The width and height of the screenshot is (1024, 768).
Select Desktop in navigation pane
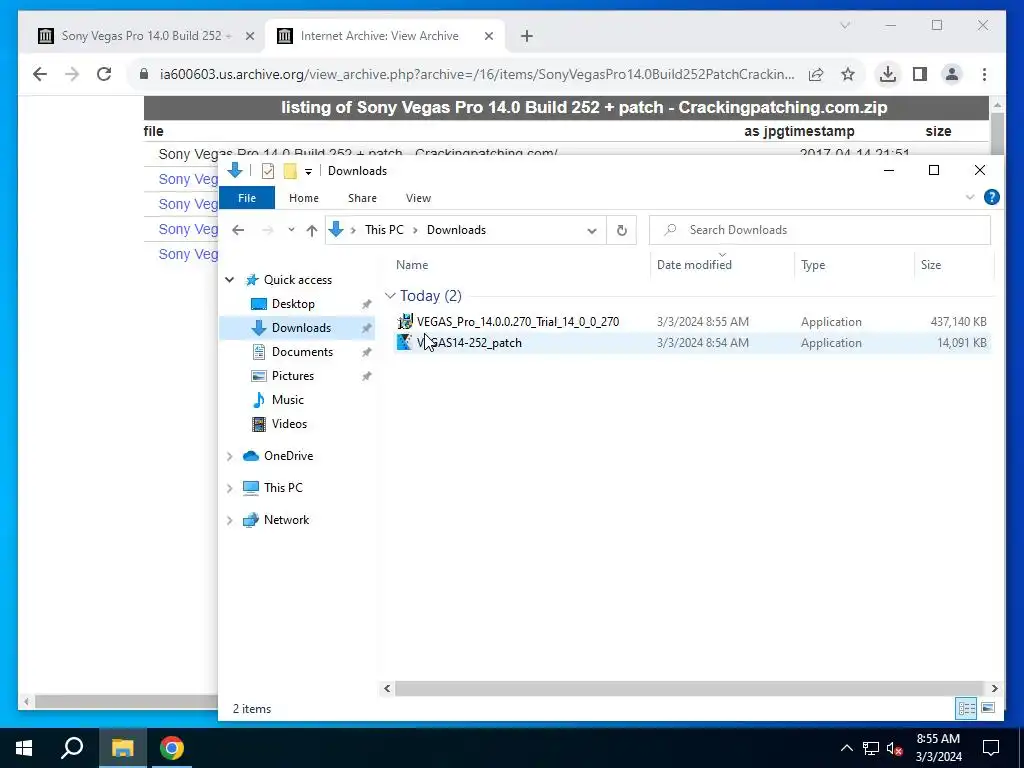point(293,304)
